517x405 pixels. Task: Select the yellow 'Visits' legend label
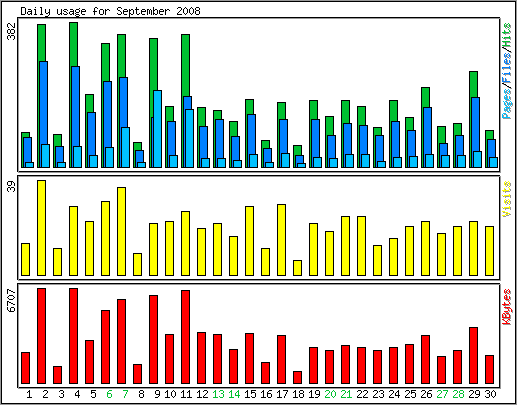tap(507, 199)
